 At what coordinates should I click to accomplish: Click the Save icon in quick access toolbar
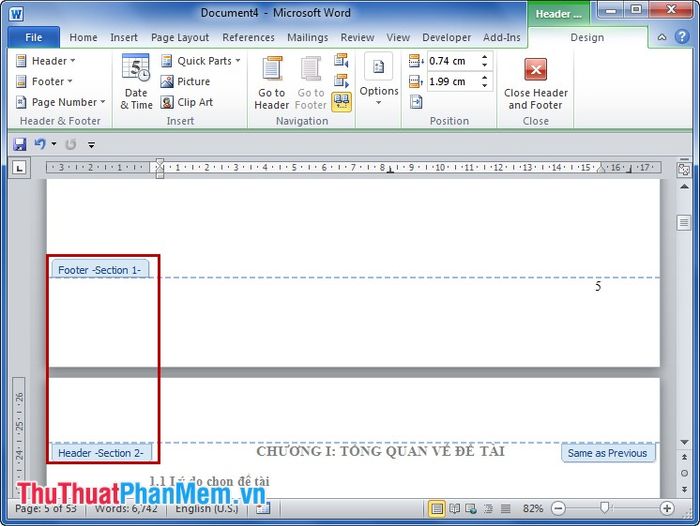(20, 144)
